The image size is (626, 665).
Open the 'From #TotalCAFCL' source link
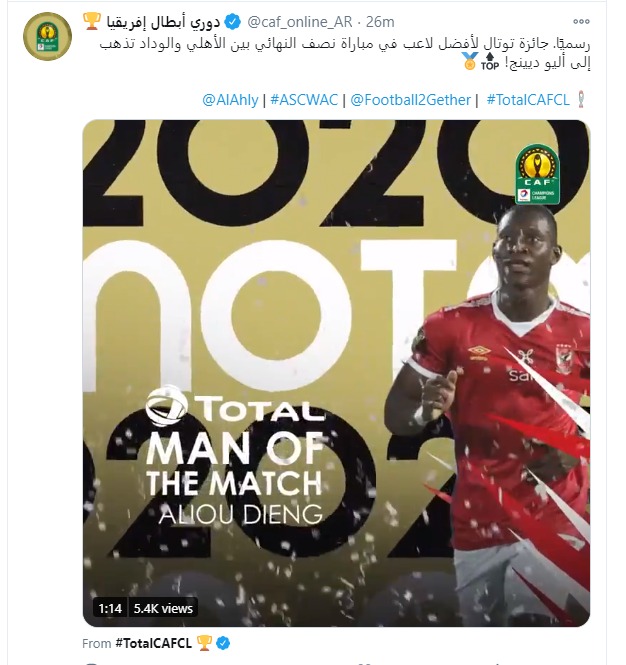coord(137,643)
